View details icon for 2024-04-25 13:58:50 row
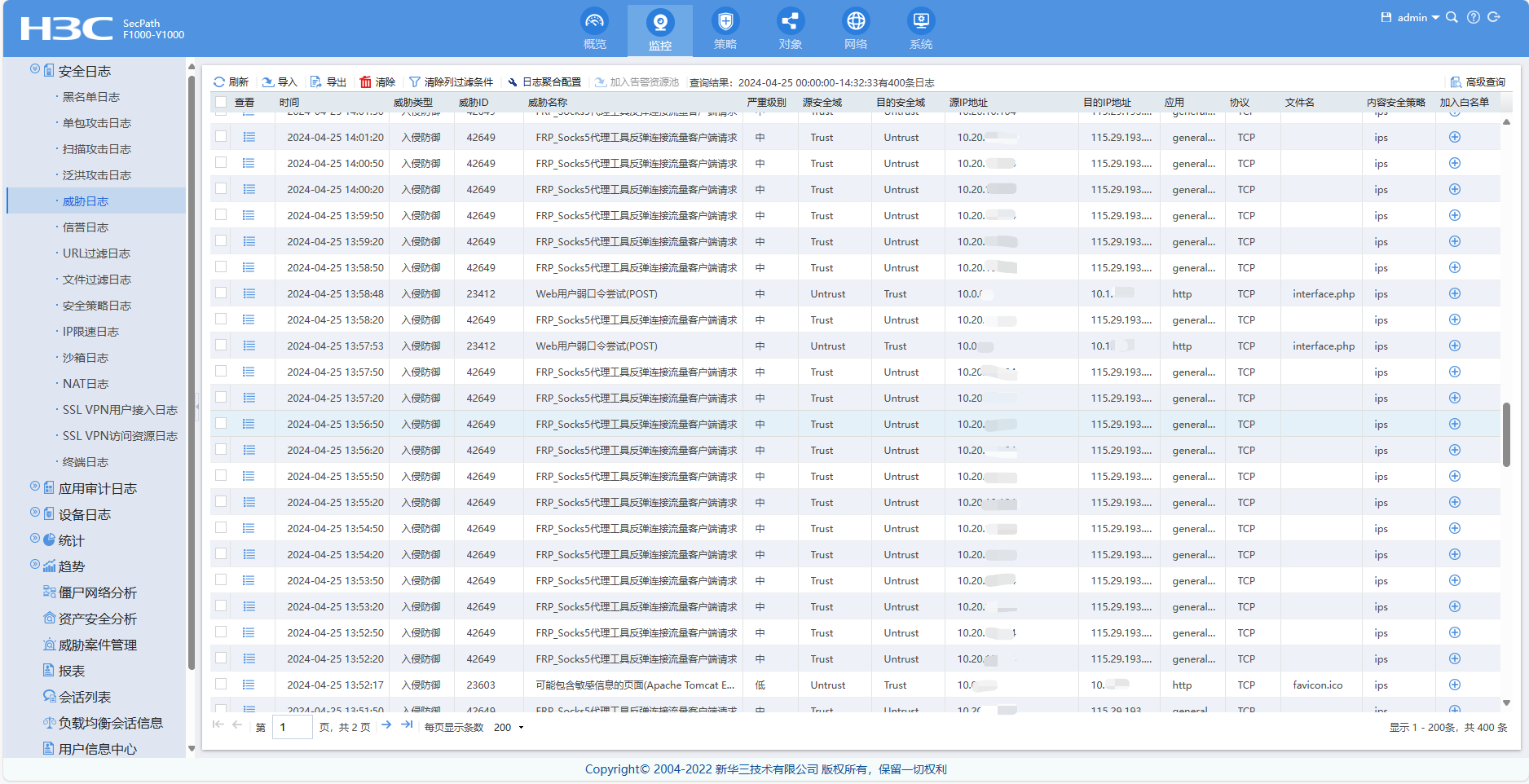The height and width of the screenshot is (784, 1529). tap(249, 267)
